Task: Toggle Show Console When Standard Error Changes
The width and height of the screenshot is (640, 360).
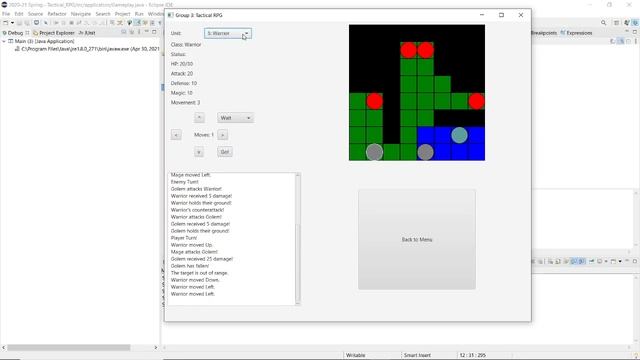Action: point(582,261)
